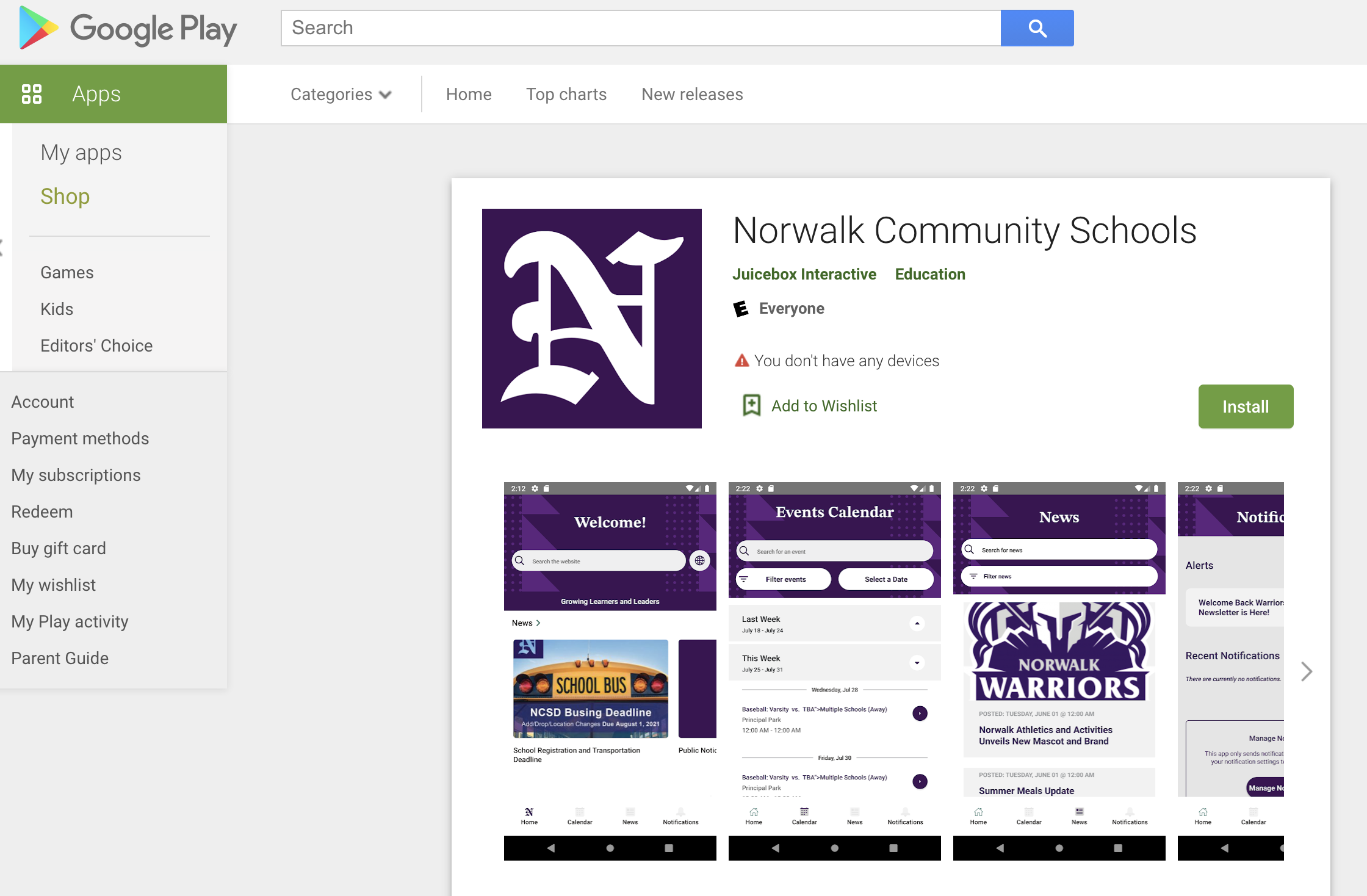Click Filter events in calendar screenshot
Image resolution: width=1367 pixels, height=896 pixels.
tap(784, 579)
